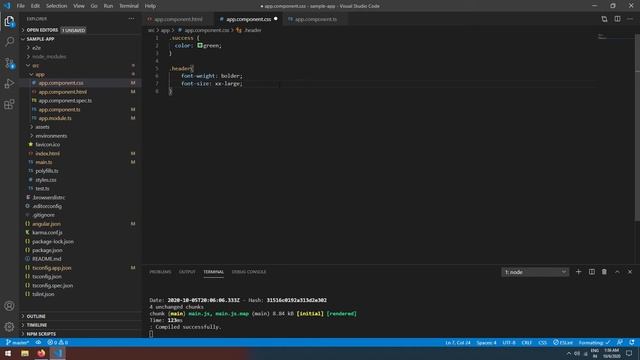Screen dimensions: 640x360
Task: Switch to app.component.html editor tab
Action: 178,19
